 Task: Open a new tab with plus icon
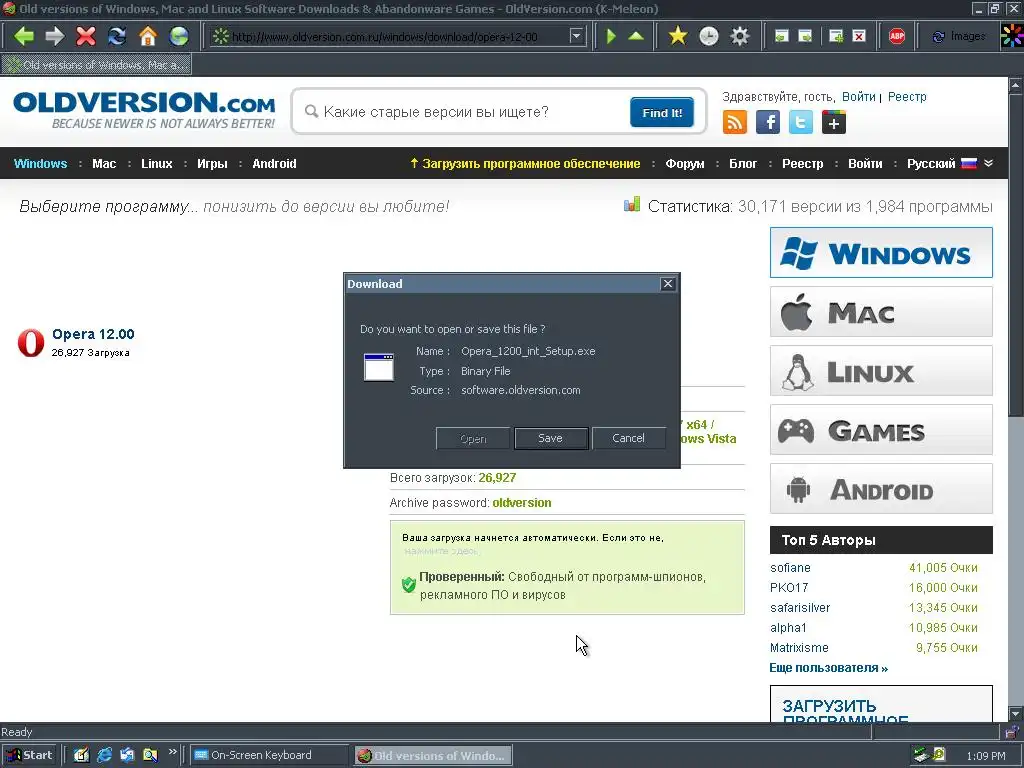pos(835,37)
